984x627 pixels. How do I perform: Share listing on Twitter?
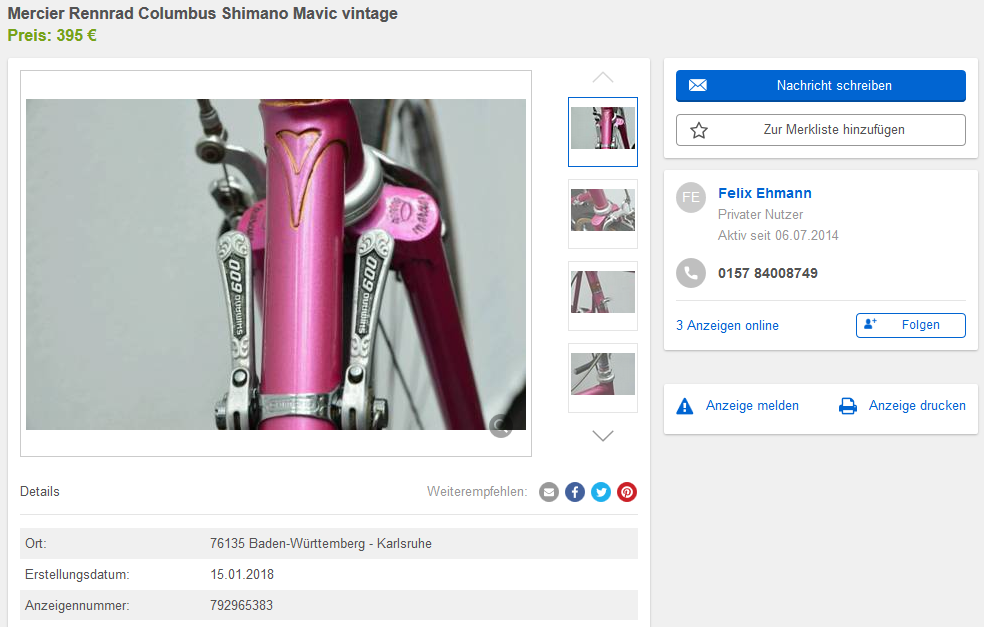[x=601, y=492]
